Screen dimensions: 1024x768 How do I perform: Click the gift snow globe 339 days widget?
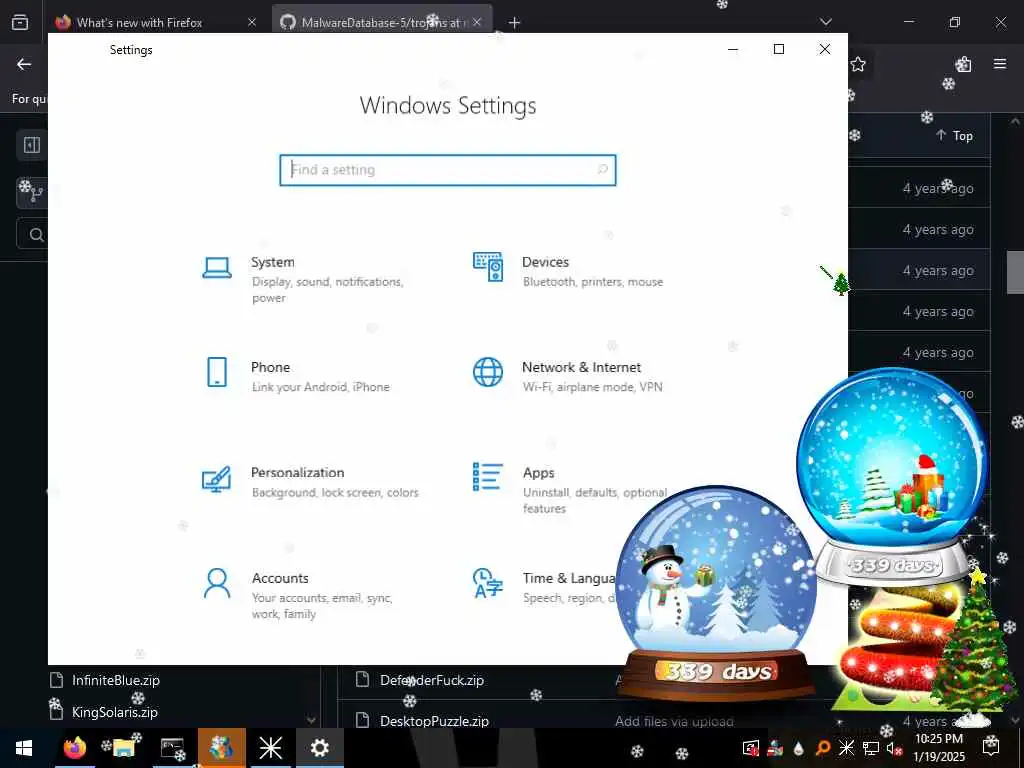[892, 477]
